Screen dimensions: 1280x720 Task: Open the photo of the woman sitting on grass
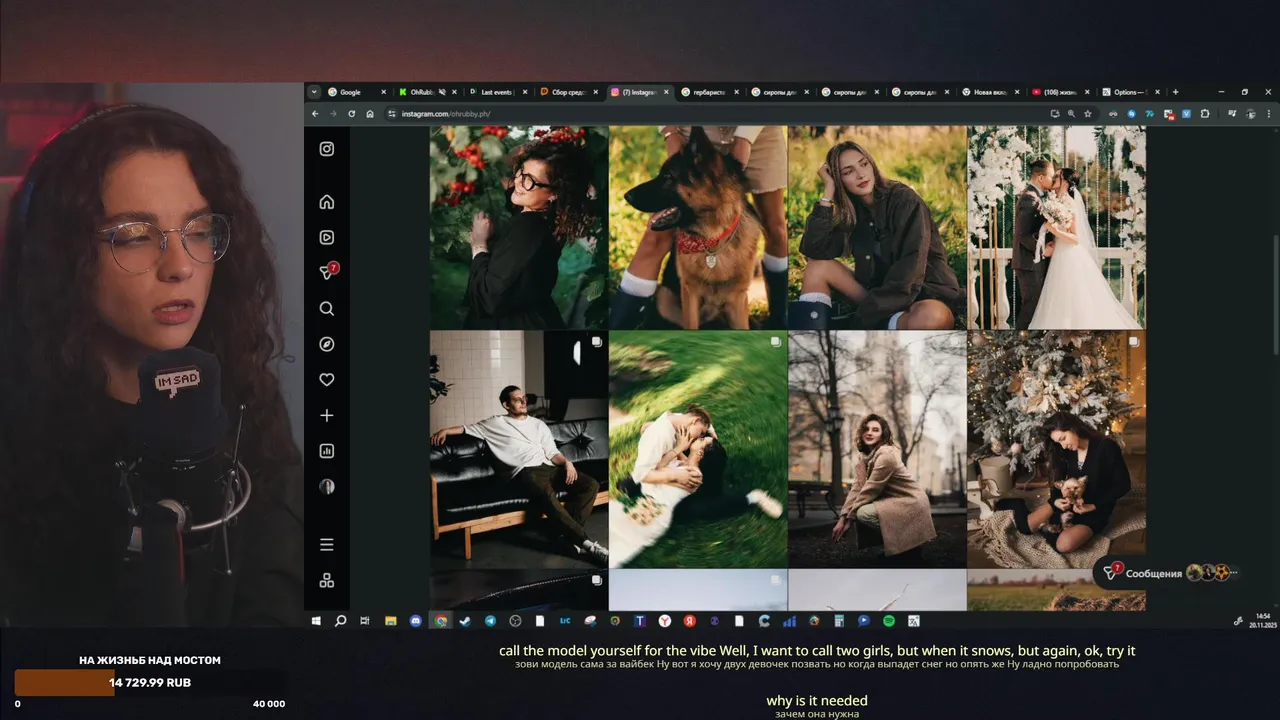pos(877,227)
